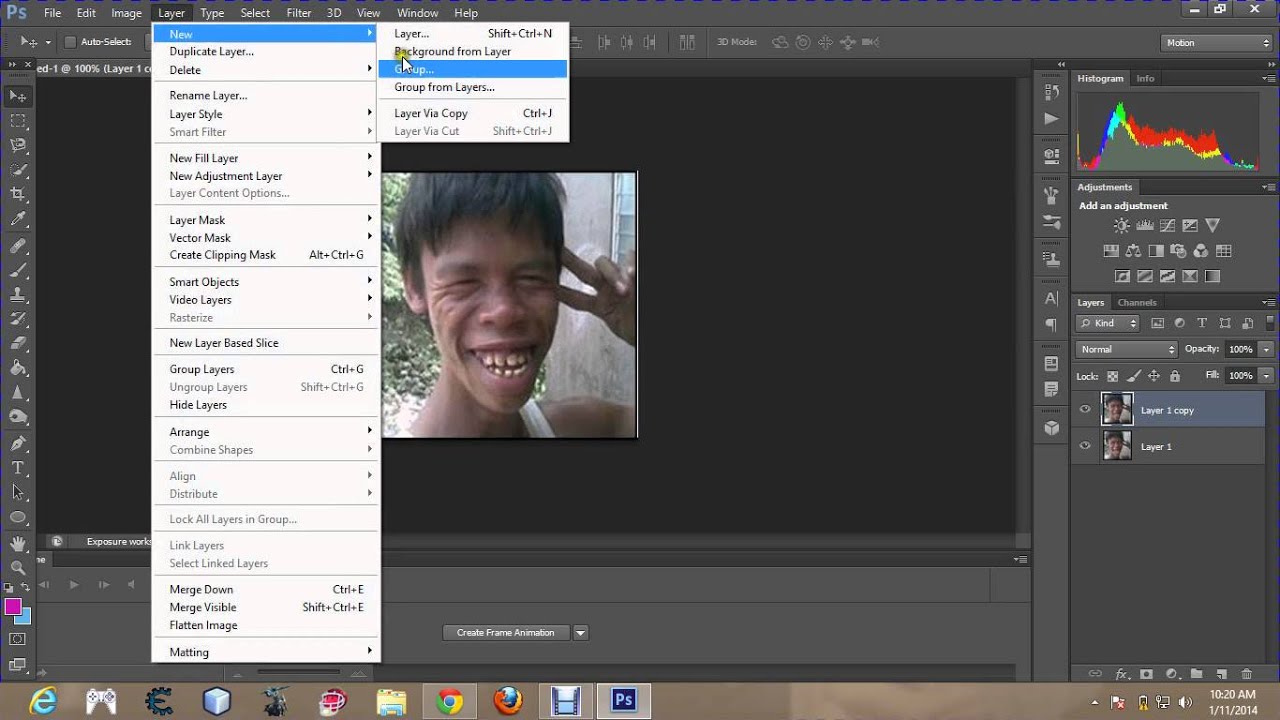Switch to the Channels tab
The image size is (1280, 720).
1138,302
